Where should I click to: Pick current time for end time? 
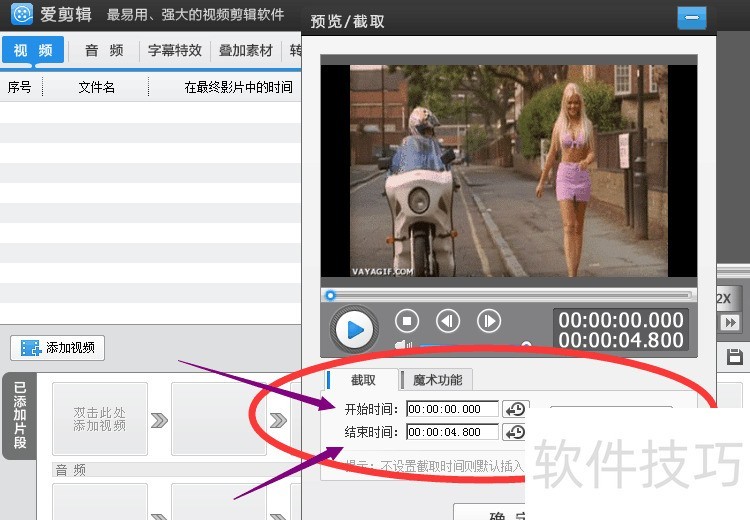[x=515, y=432]
